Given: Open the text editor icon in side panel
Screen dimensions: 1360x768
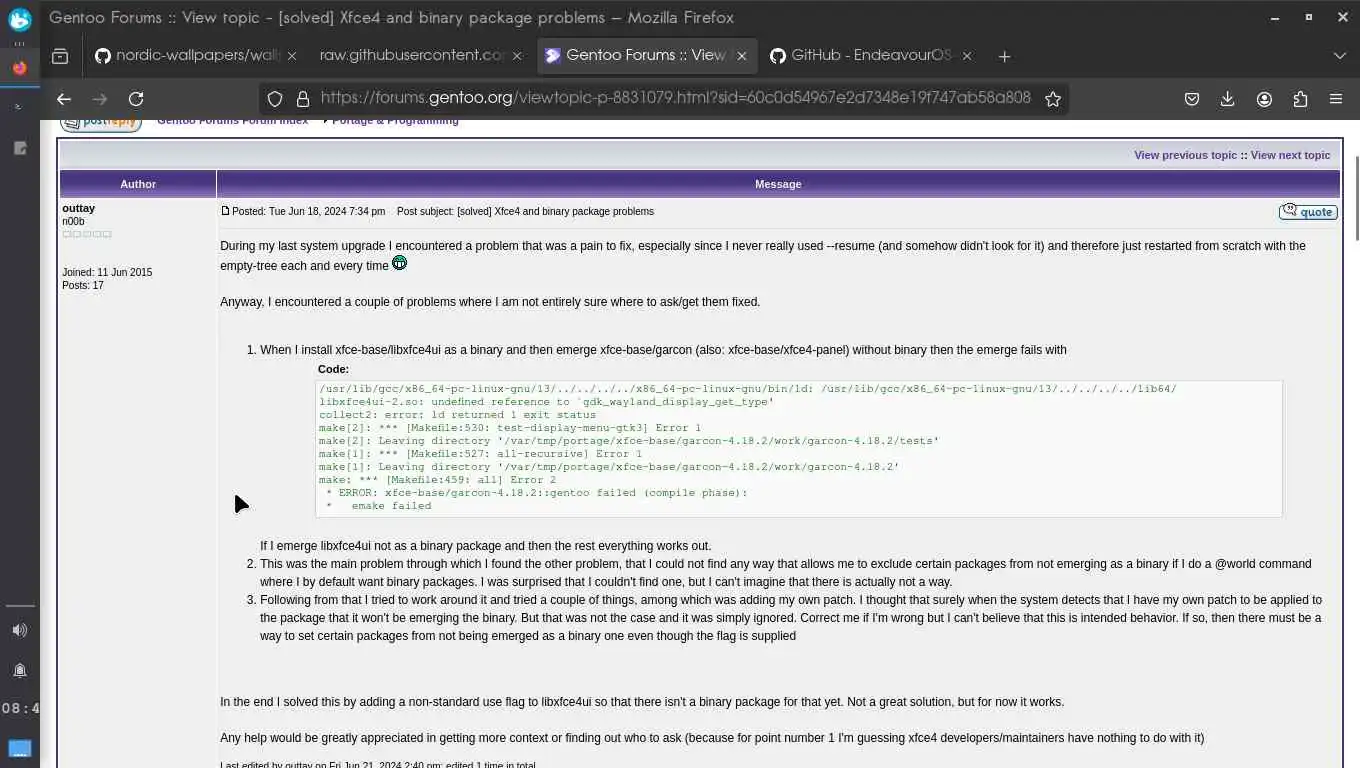Looking at the screenshot, I should [19, 148].
